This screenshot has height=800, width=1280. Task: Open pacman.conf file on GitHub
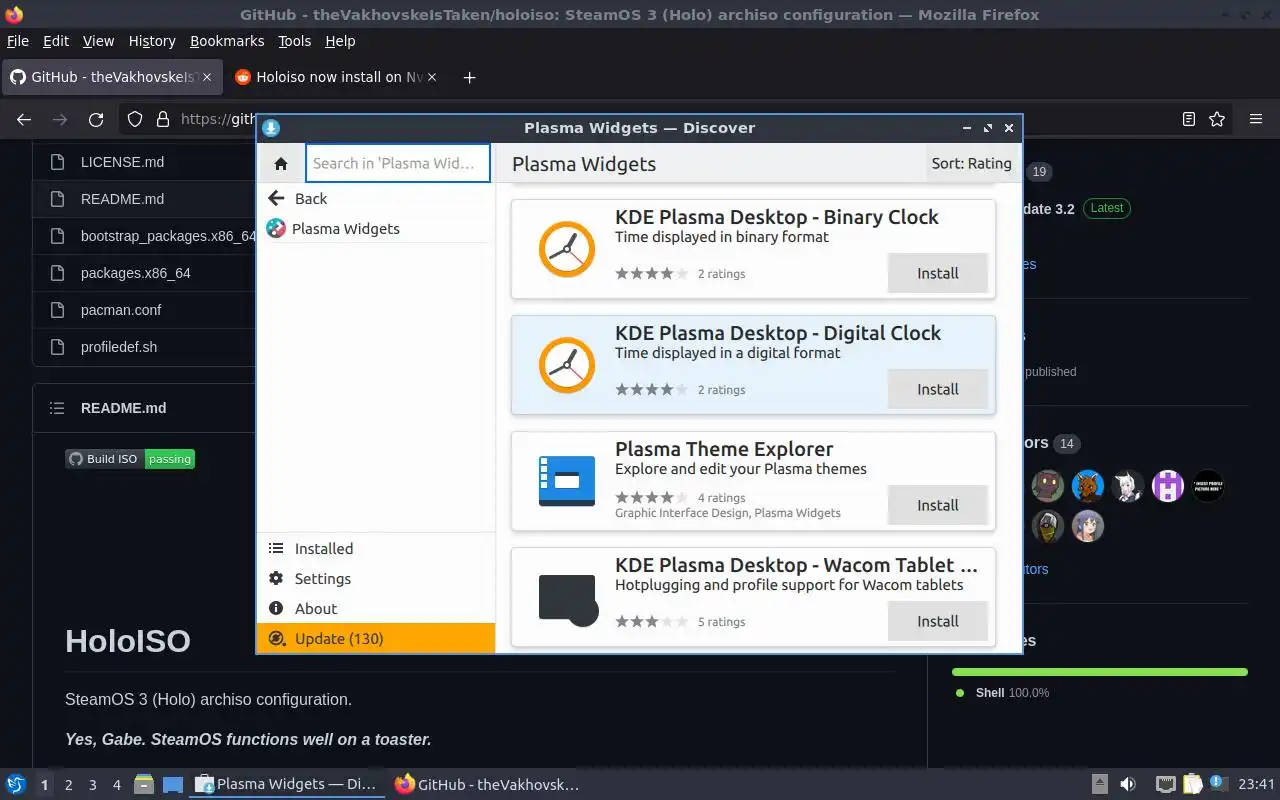[x=121, y=310]
